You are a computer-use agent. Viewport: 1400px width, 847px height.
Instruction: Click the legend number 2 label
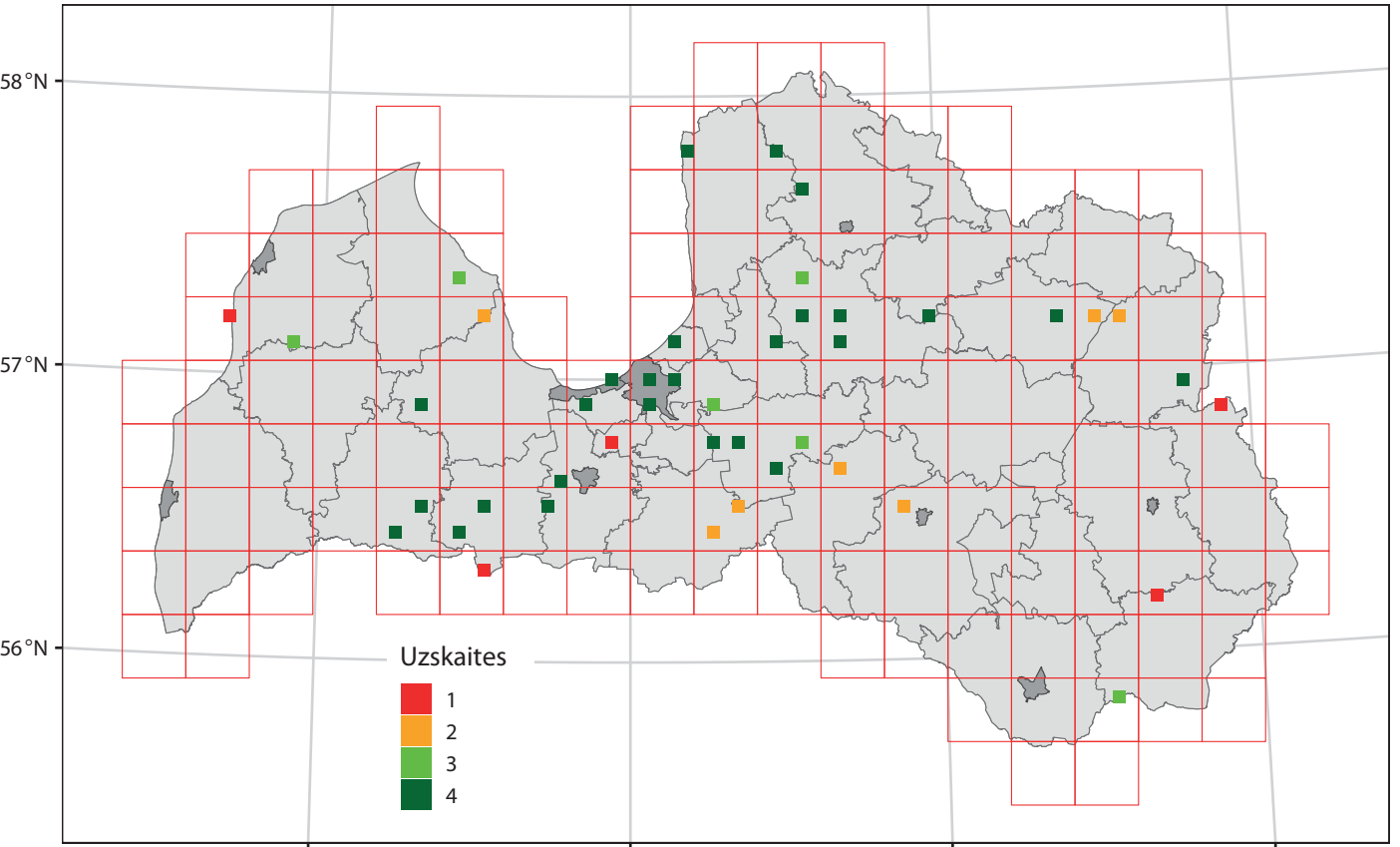[452, 732]
